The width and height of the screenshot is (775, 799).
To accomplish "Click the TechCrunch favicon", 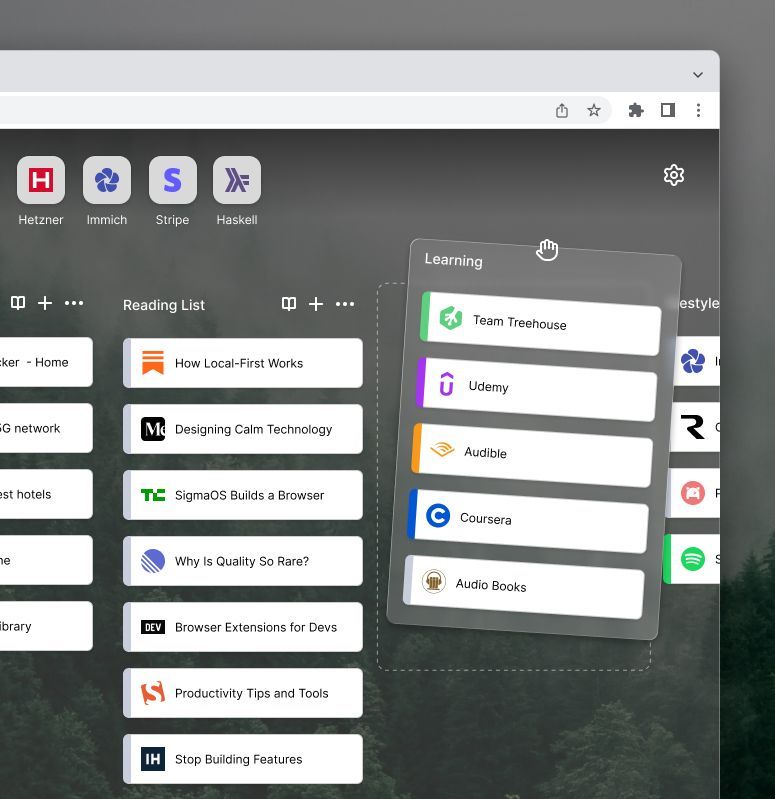I will pyautogui.click(x=153, y=495).
